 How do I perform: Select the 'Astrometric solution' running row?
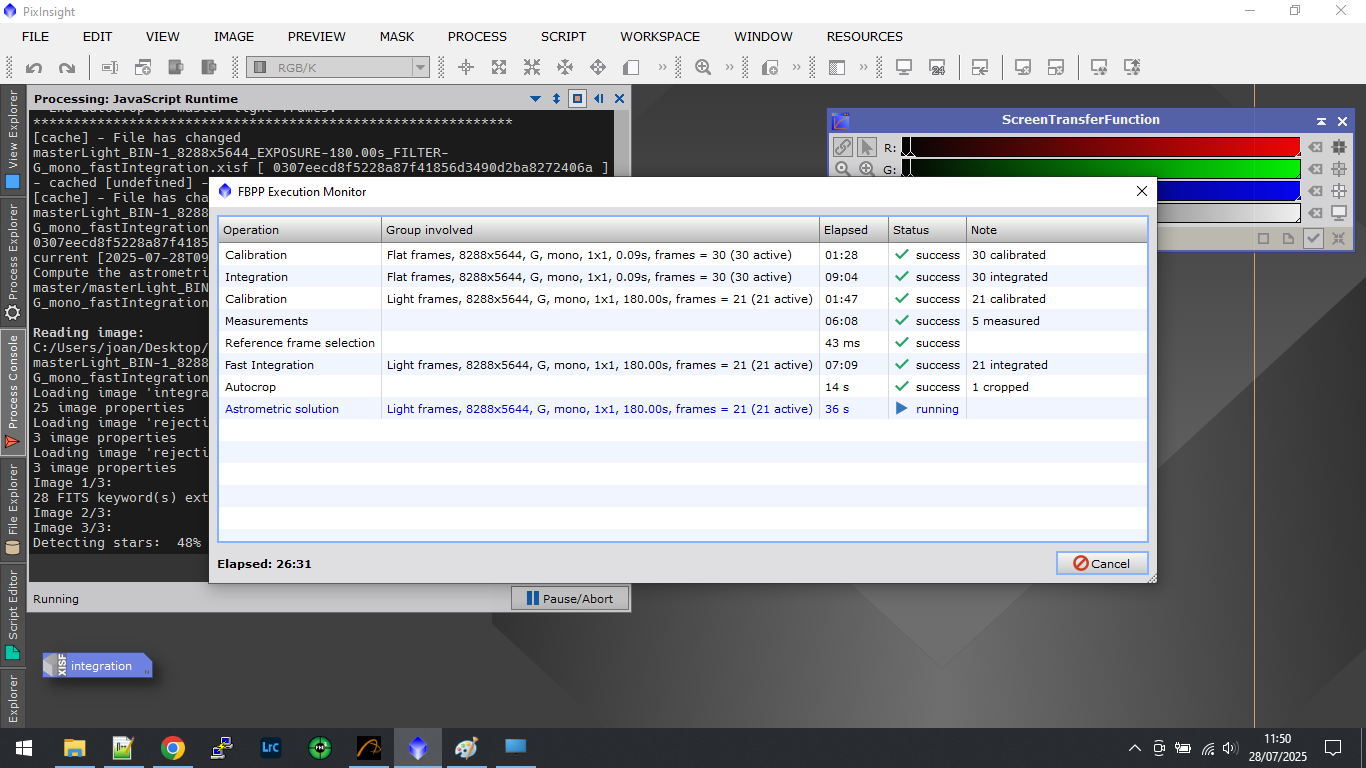coord(683,409)
